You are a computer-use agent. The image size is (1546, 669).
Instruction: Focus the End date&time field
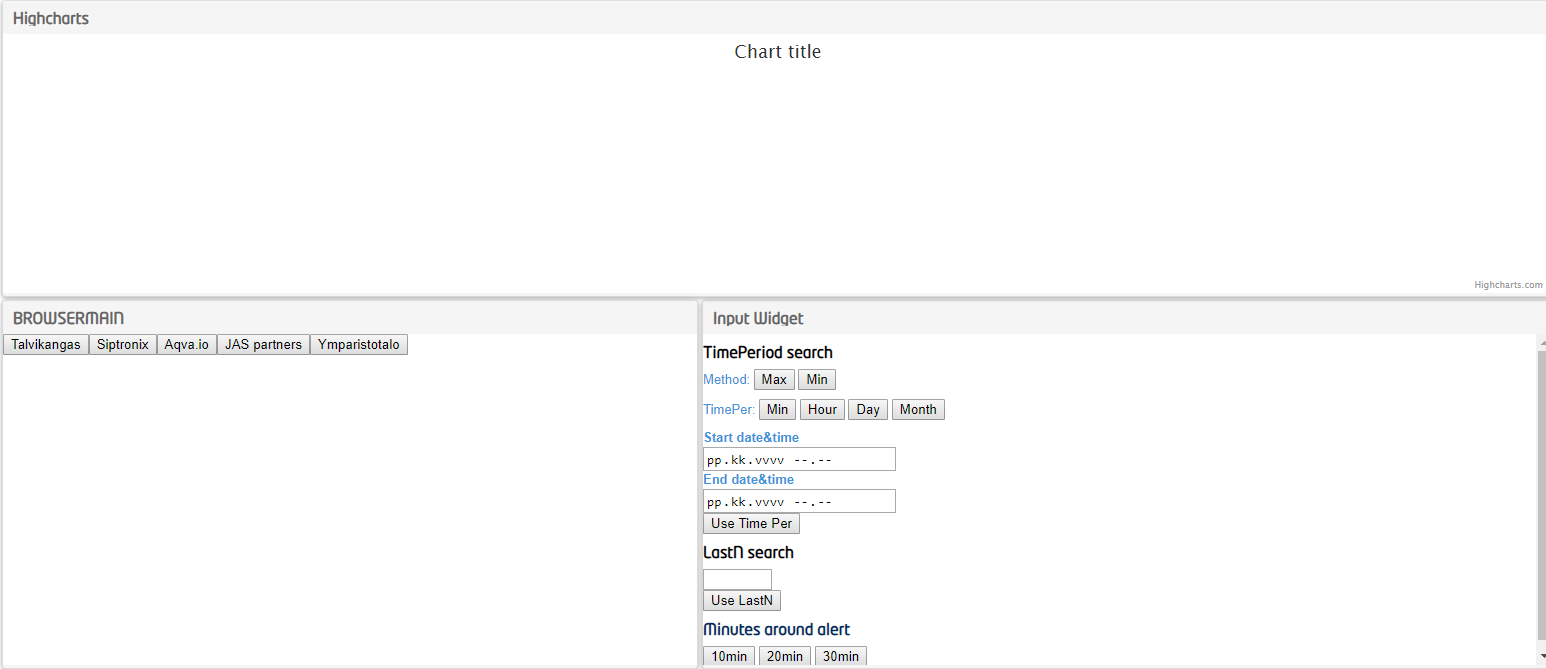tap(799, 501)
